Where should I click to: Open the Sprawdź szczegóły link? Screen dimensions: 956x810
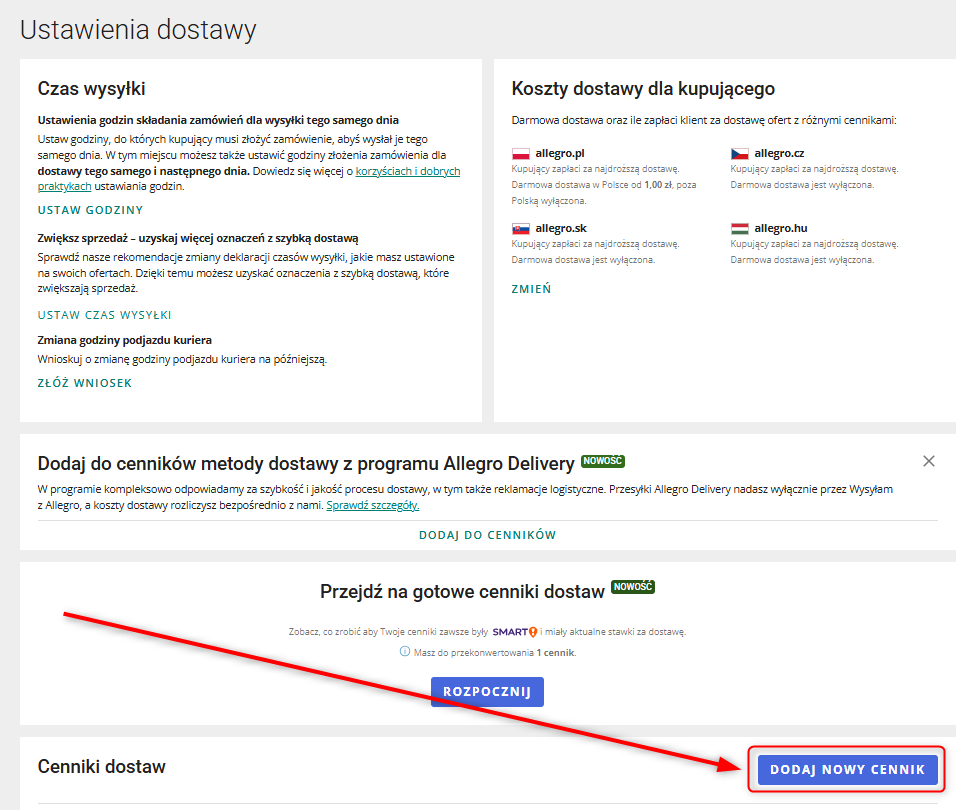pyautogui.click(x=372, y=505)
